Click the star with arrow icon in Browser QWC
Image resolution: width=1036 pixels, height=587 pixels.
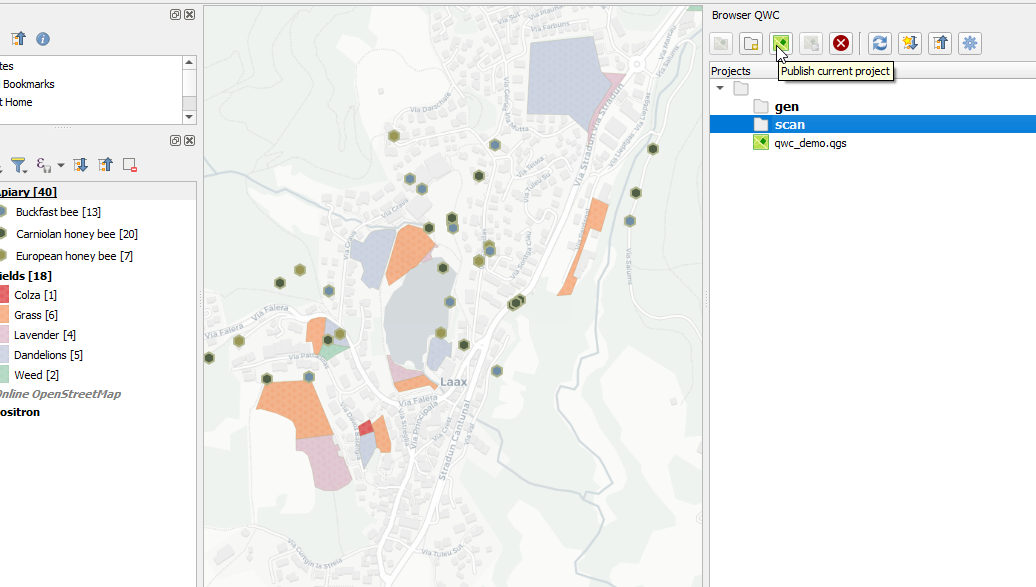pyautogui.click(x=909, y=43)
